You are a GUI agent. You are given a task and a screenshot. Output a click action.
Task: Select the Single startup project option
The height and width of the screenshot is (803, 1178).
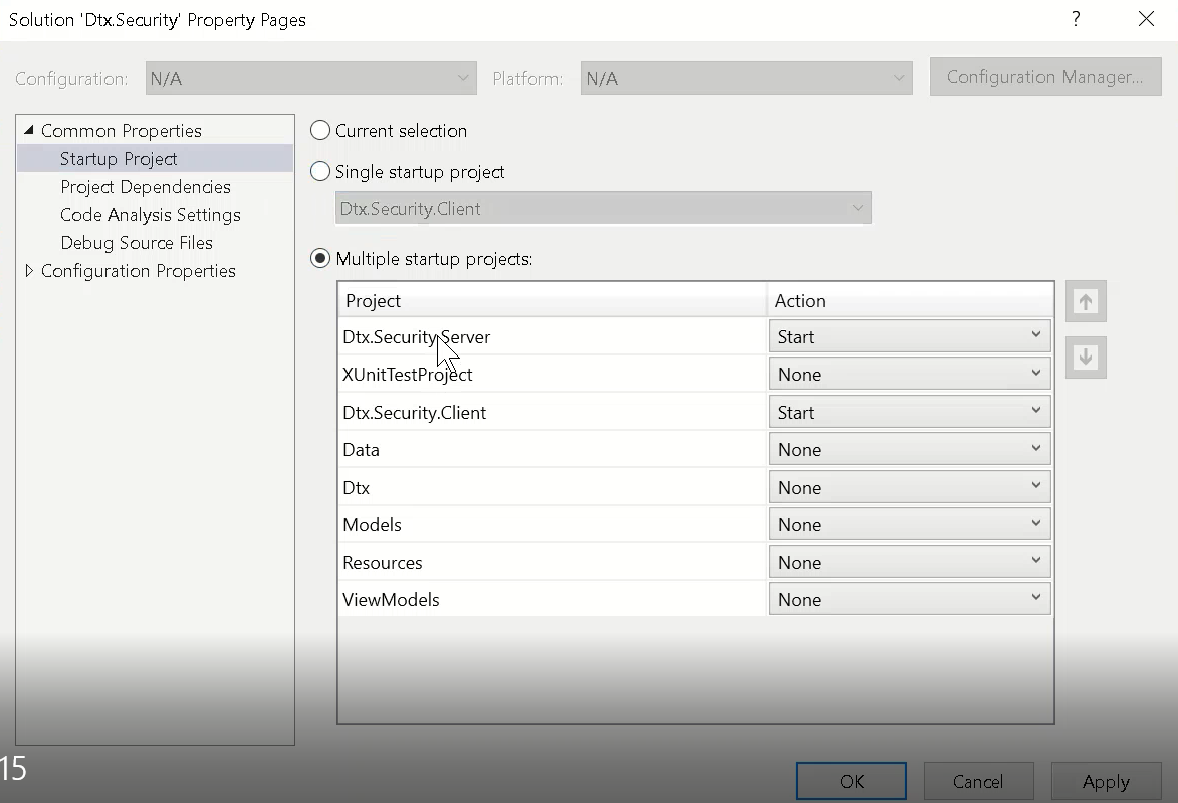click(x=320, y=172)
